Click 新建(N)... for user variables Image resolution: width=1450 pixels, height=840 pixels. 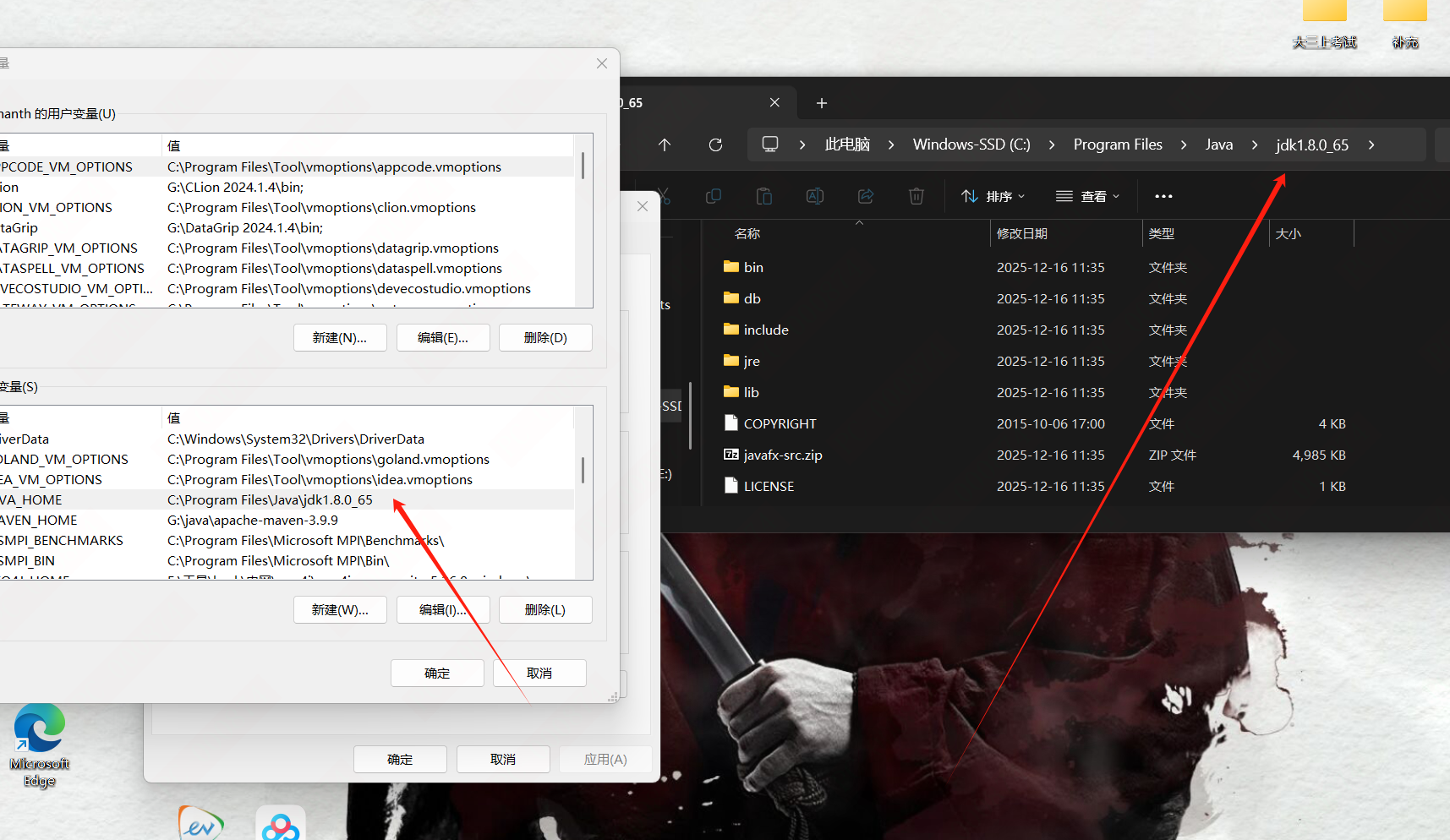click(340, 337)
